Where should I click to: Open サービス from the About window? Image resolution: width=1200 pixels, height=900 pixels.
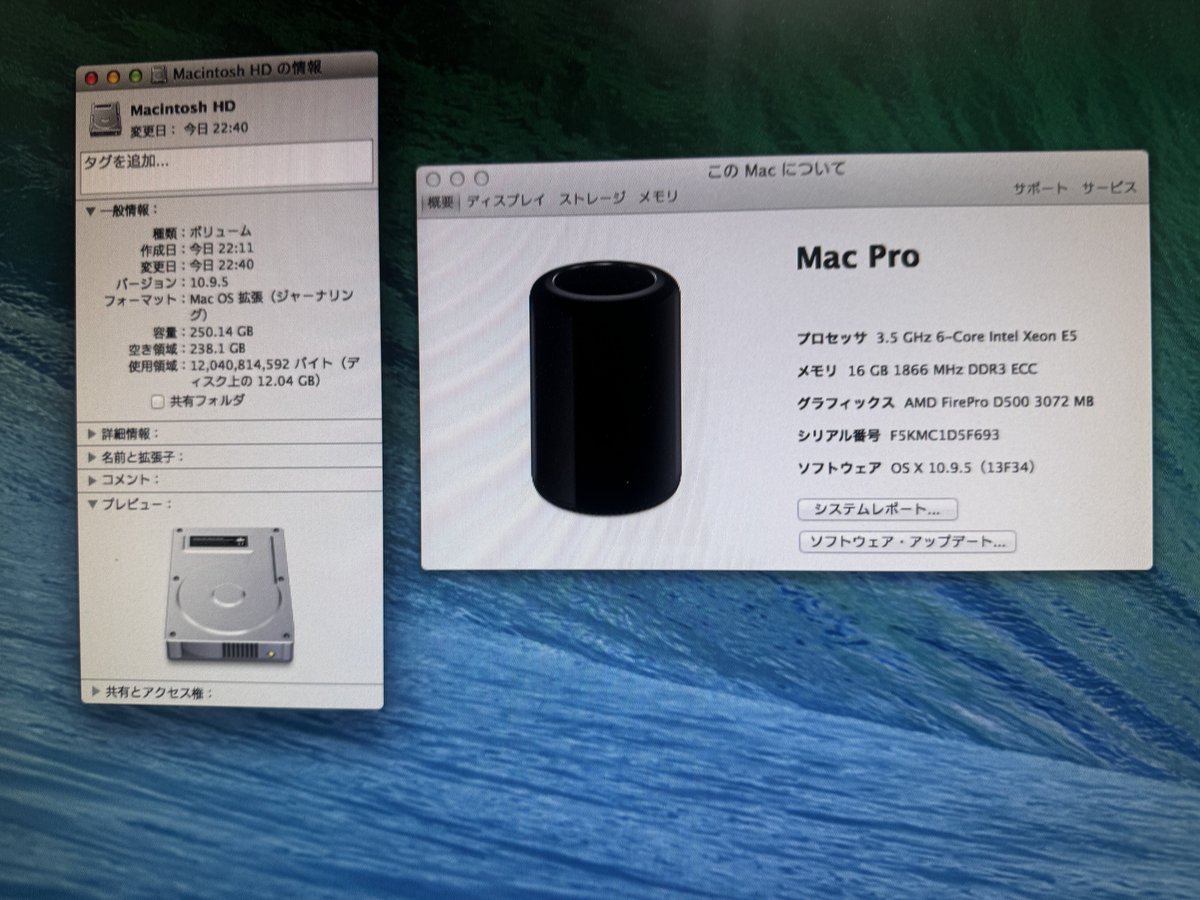pyautogui.click(x=1112, y=186)
